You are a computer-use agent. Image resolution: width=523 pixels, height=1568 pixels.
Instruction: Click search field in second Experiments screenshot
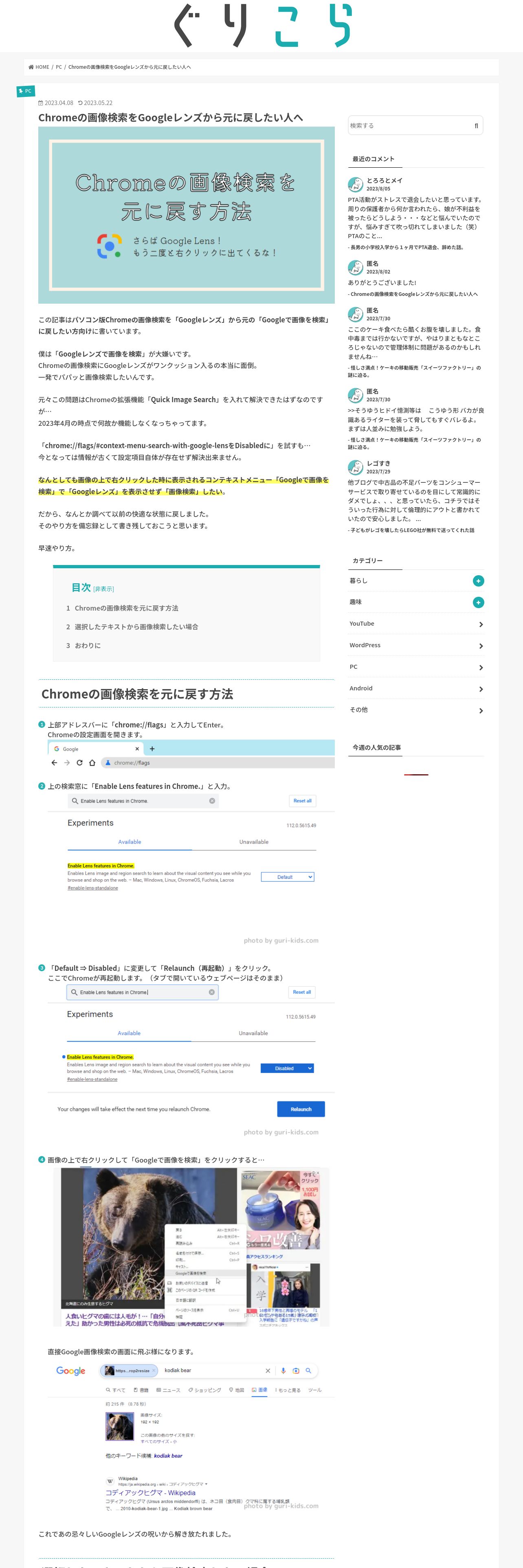[142, 992]
